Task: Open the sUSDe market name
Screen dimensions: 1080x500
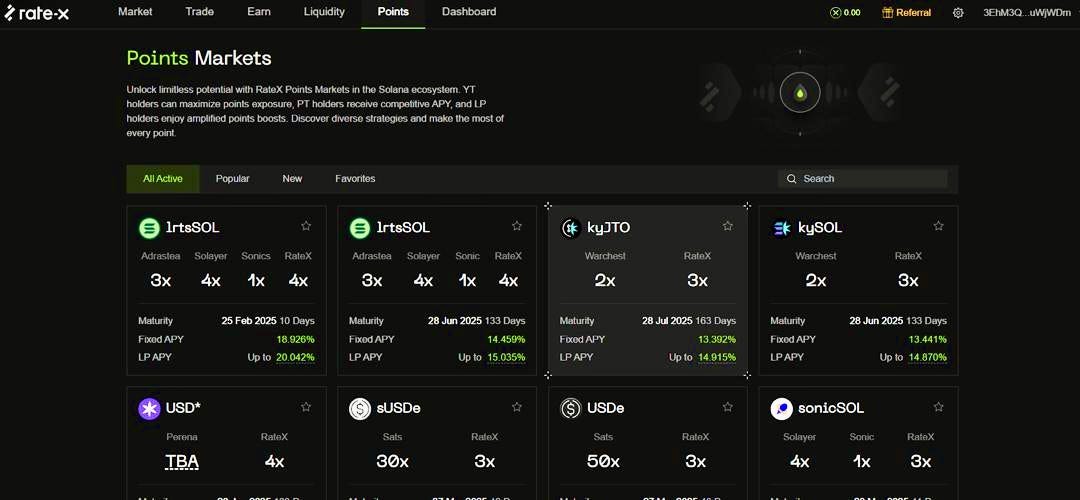Action: click(x=398, y=408)
